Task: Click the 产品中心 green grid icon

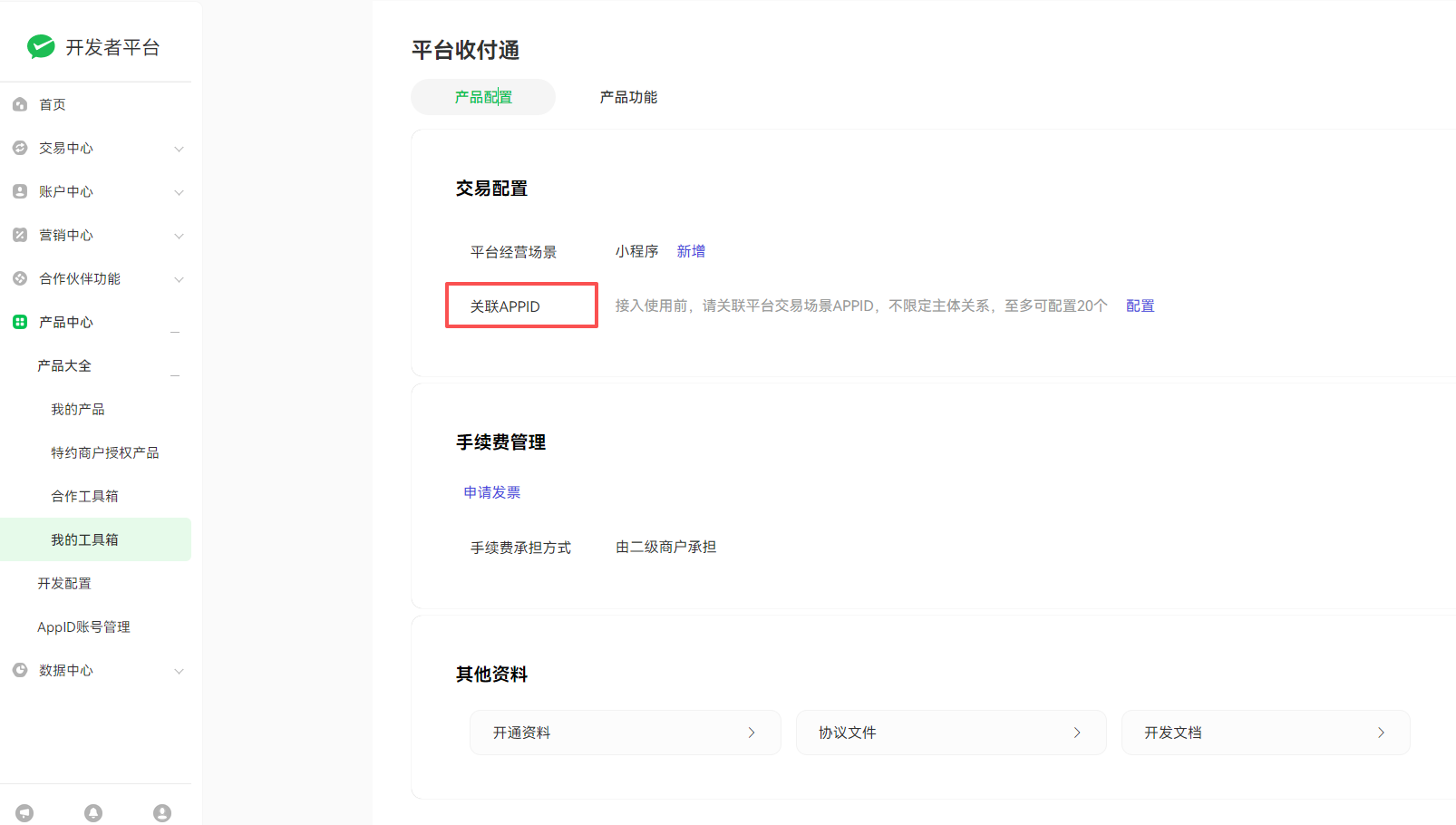Action: coord(20,322)
